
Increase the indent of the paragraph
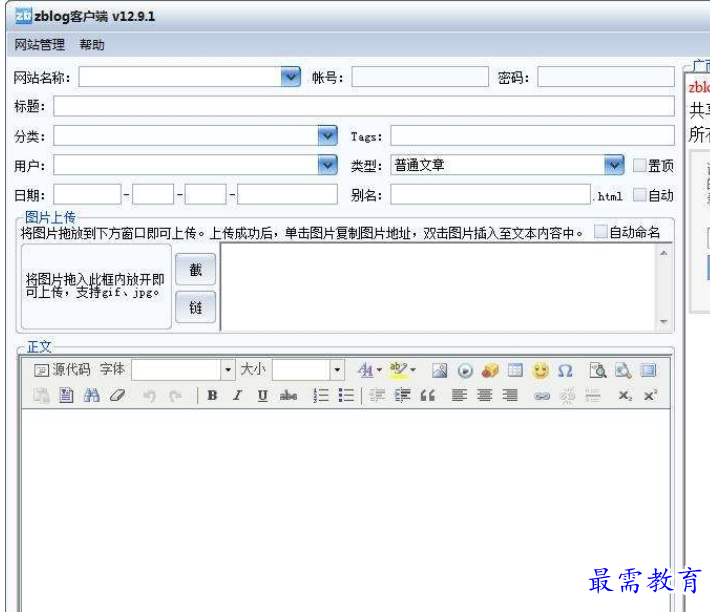pos(402,396)
